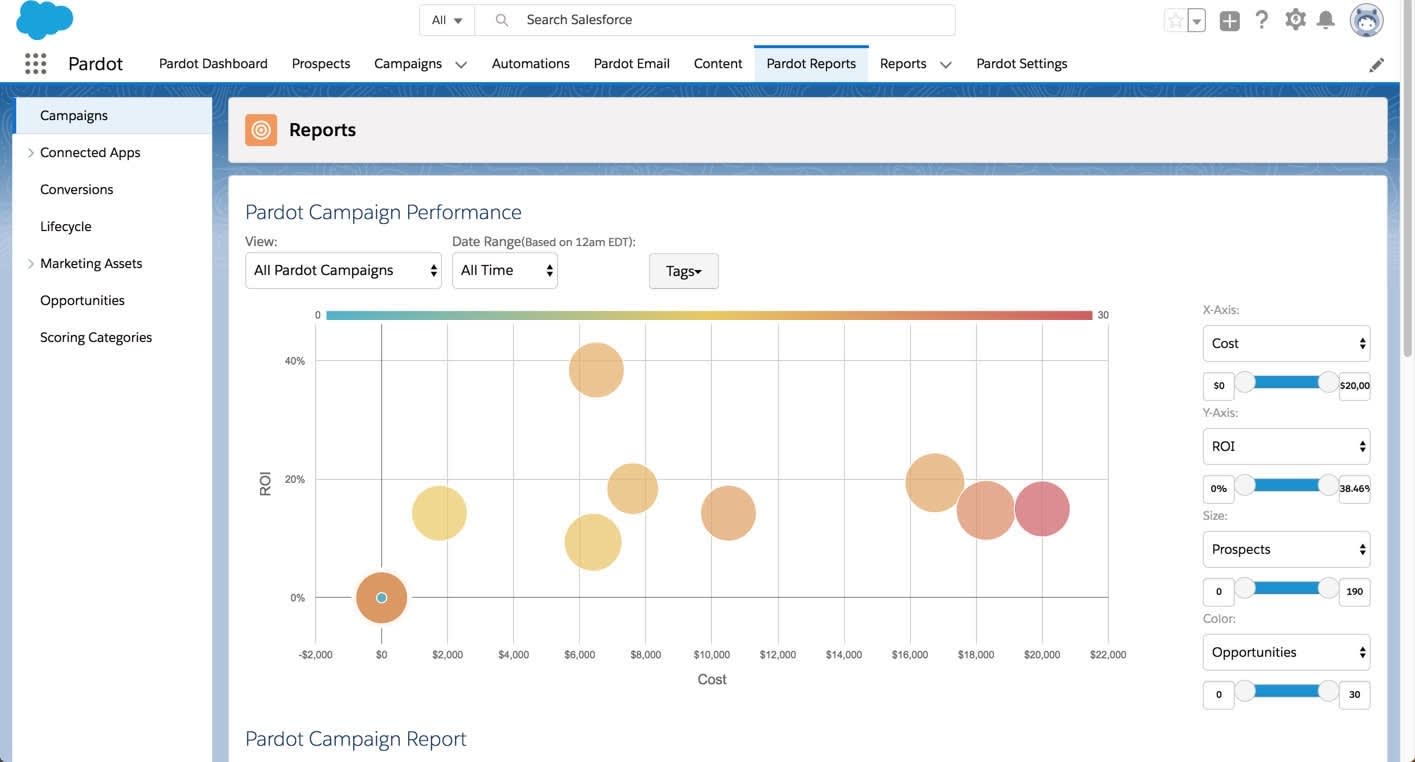Open the setup gear icon
The width and height of the screenshot is (1415, 762).
pyautogui.click(x=1295, y=20)
